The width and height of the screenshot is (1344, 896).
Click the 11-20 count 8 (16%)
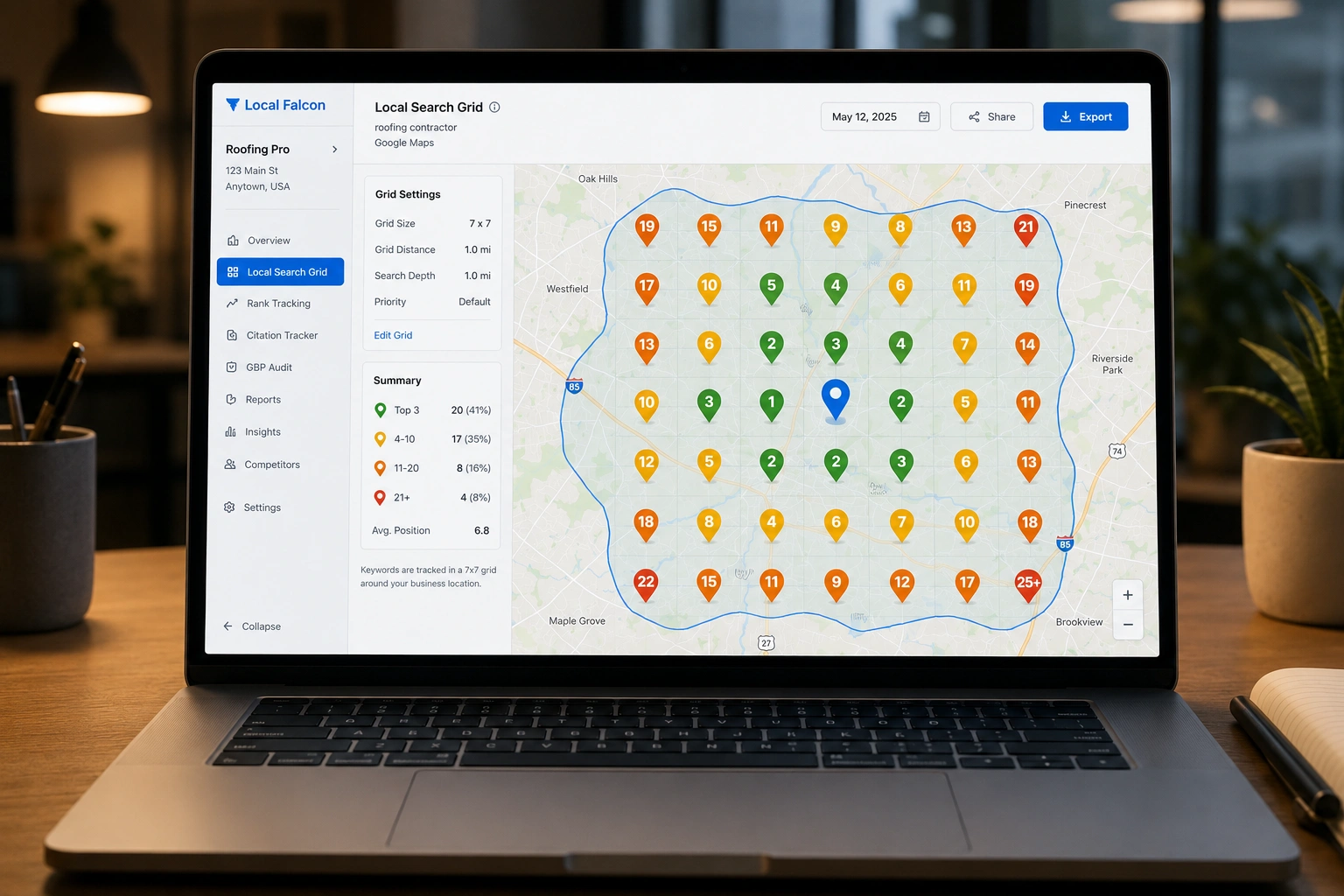[473, 468]
